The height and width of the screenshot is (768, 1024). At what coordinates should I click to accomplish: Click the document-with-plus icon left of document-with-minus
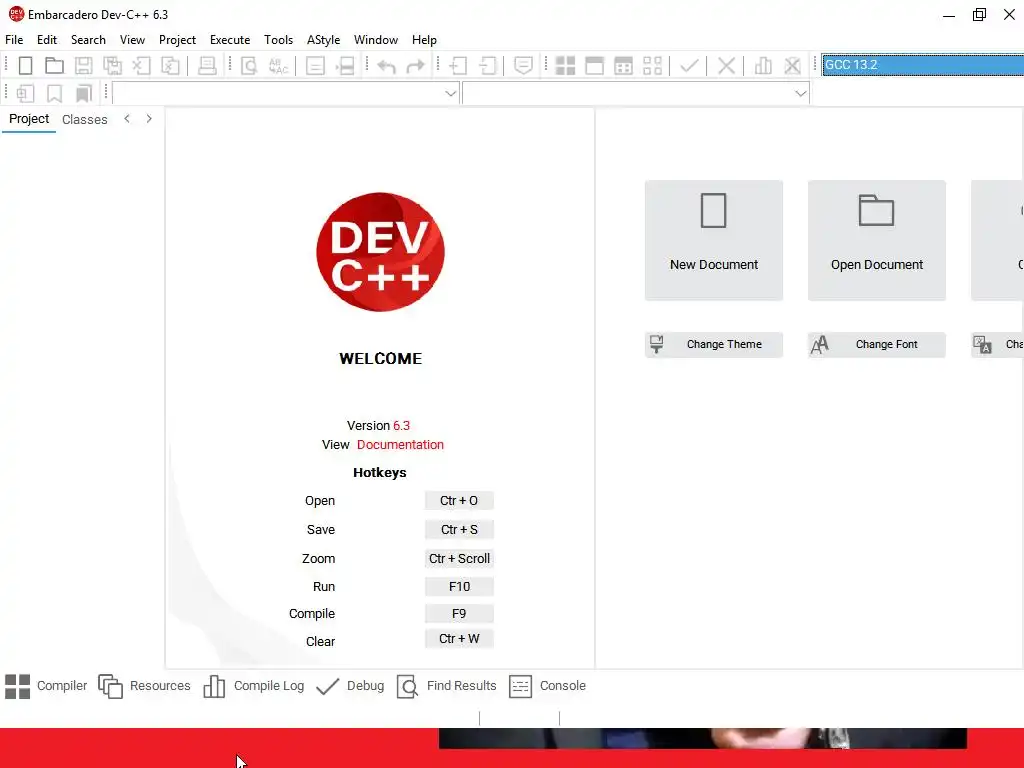point(458,65)
